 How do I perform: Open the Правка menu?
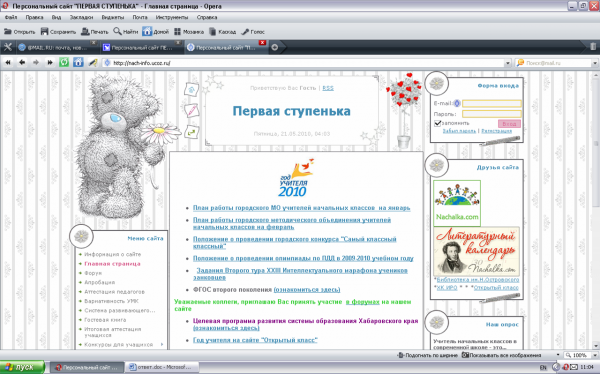click(34, 17)
